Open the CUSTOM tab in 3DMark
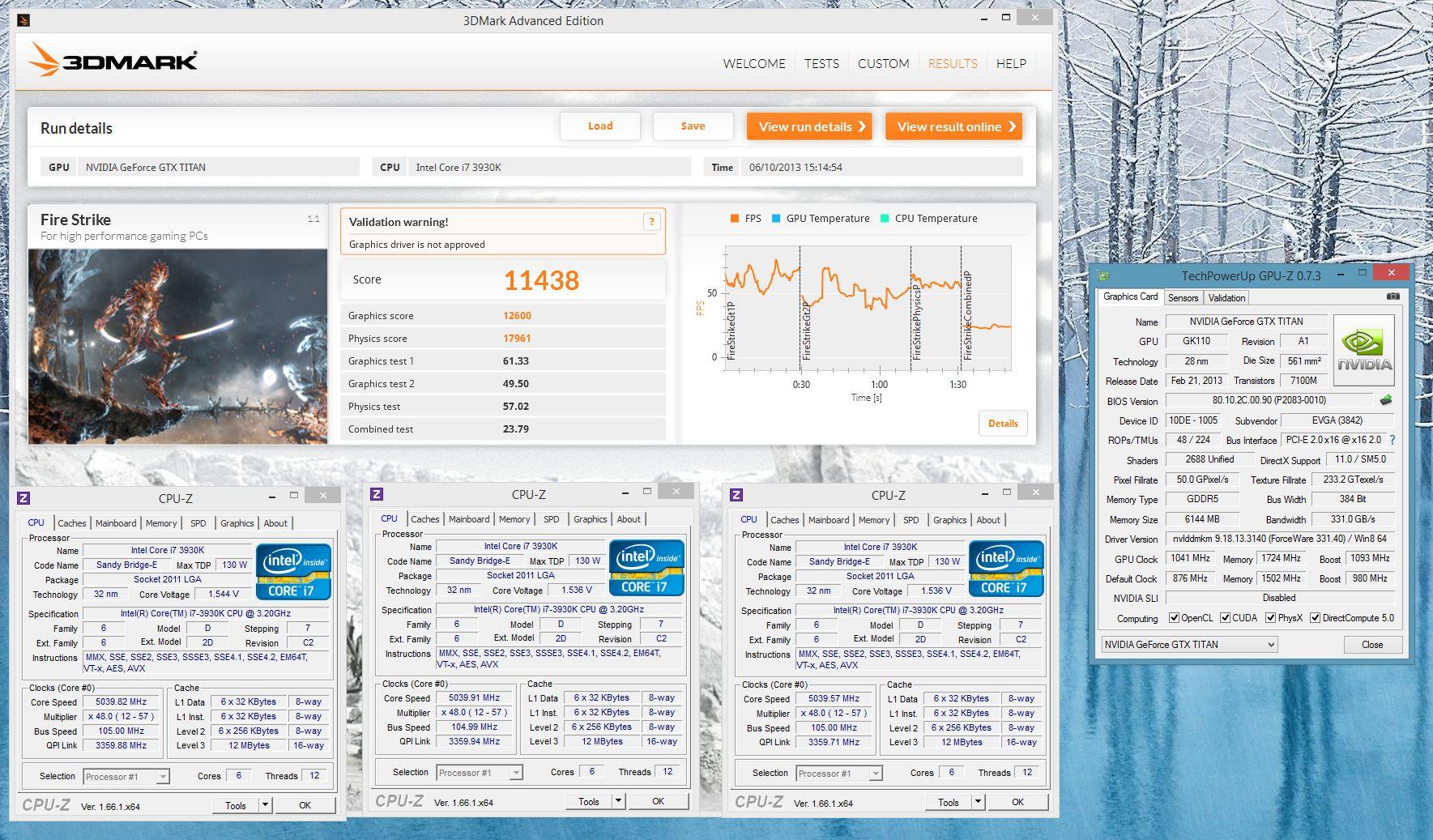The height and width of the screenshot is (840, 1433). click(884, 63)
